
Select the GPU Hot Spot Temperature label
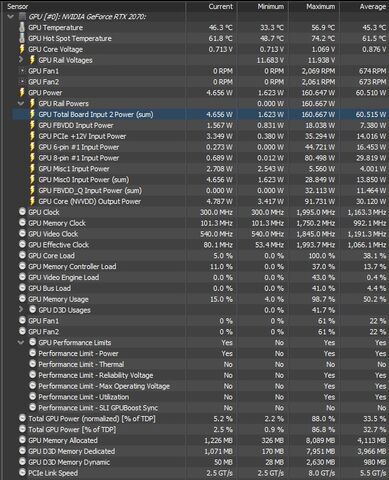[x=70, y=38]
